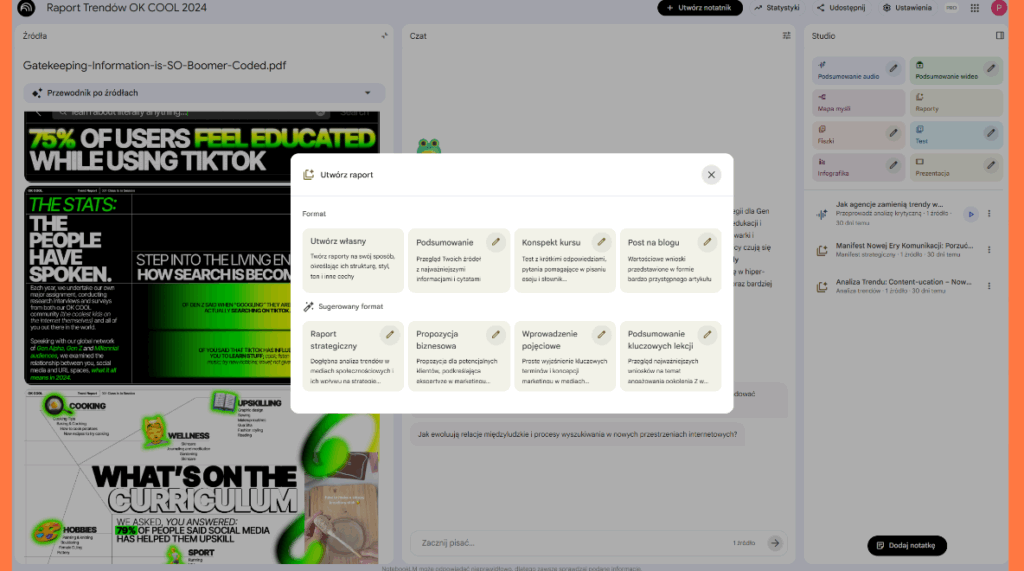Open more options for Analiza Trendu note
The image size is (1024, 571).
point(990,286)
